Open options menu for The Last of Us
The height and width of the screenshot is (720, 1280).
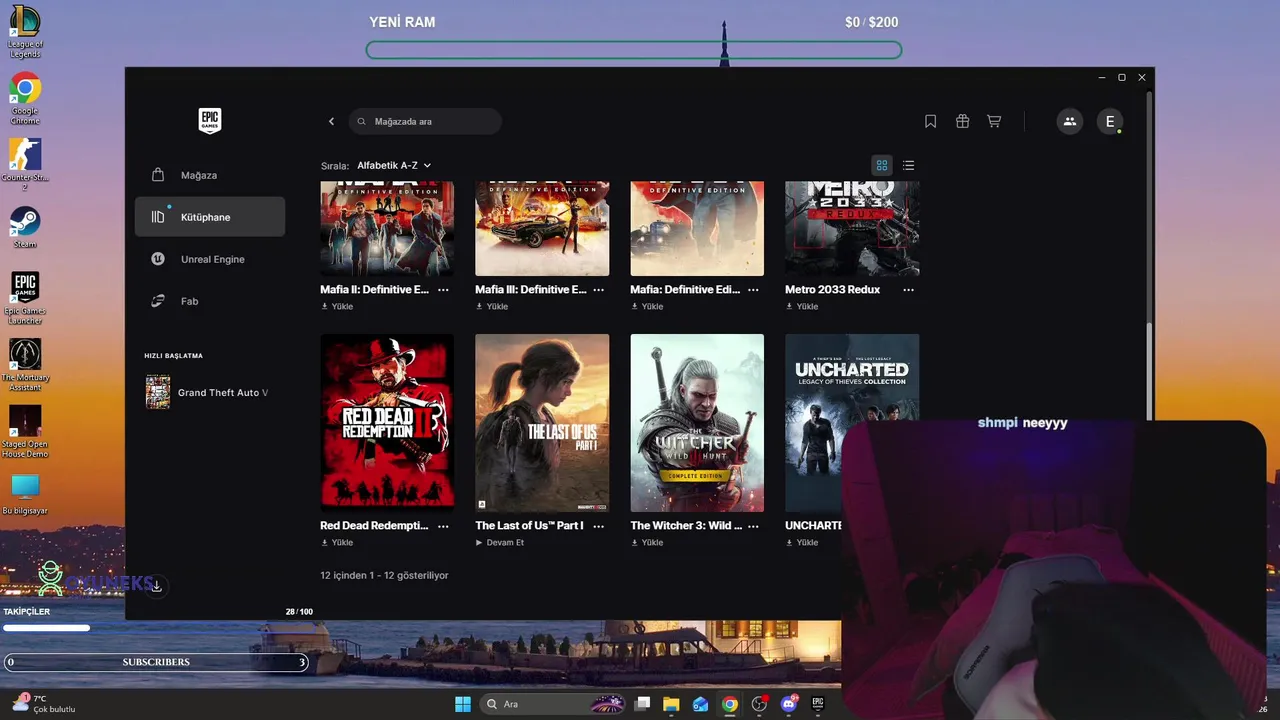click(598, 526)
